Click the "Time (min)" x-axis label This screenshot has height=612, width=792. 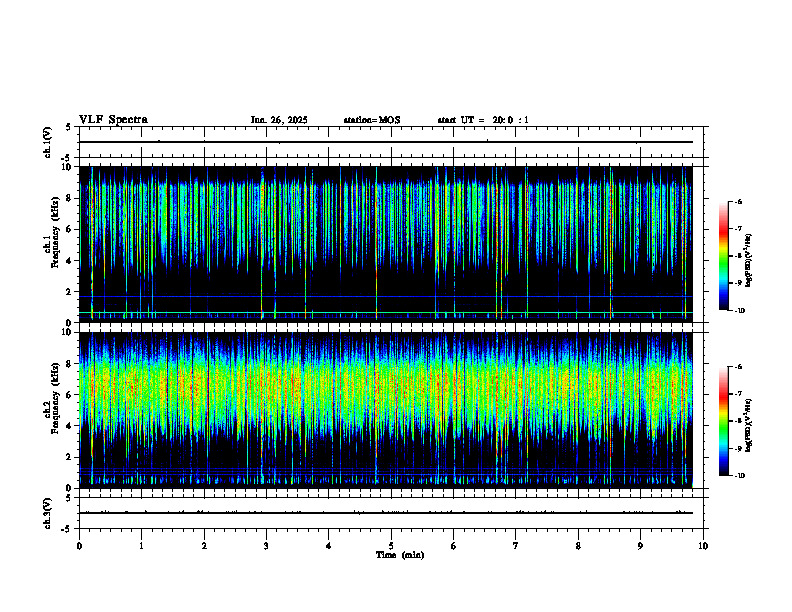tap(400, 555)
